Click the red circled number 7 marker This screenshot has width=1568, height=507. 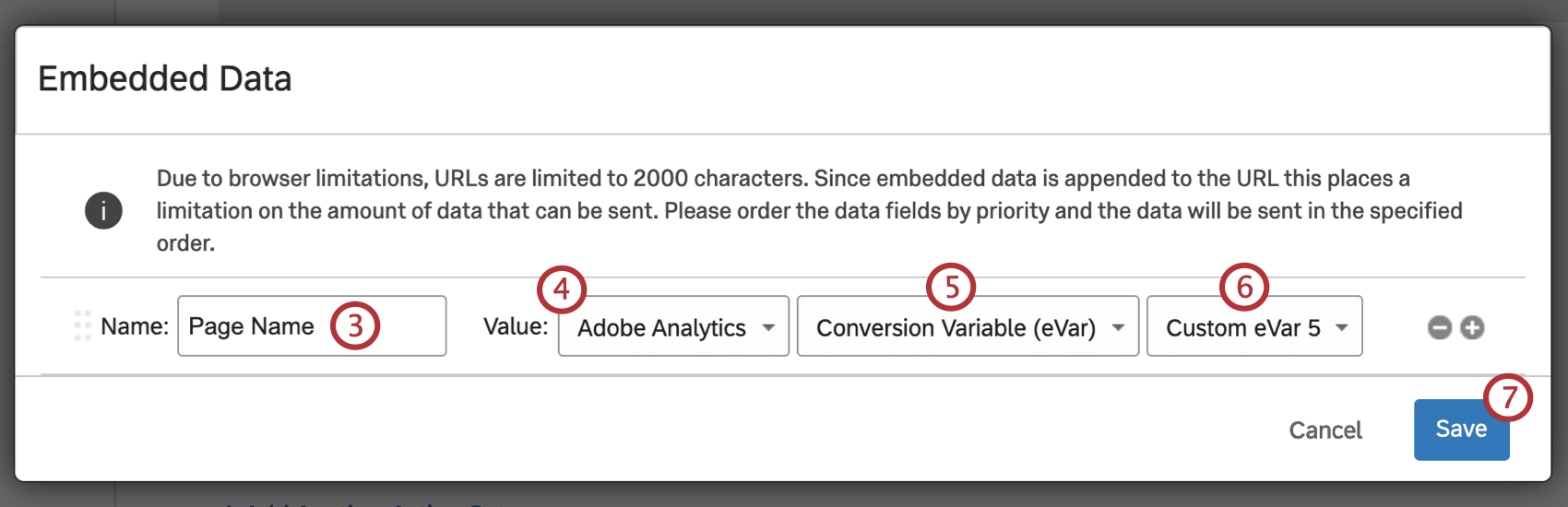(x=1508, y=397)
